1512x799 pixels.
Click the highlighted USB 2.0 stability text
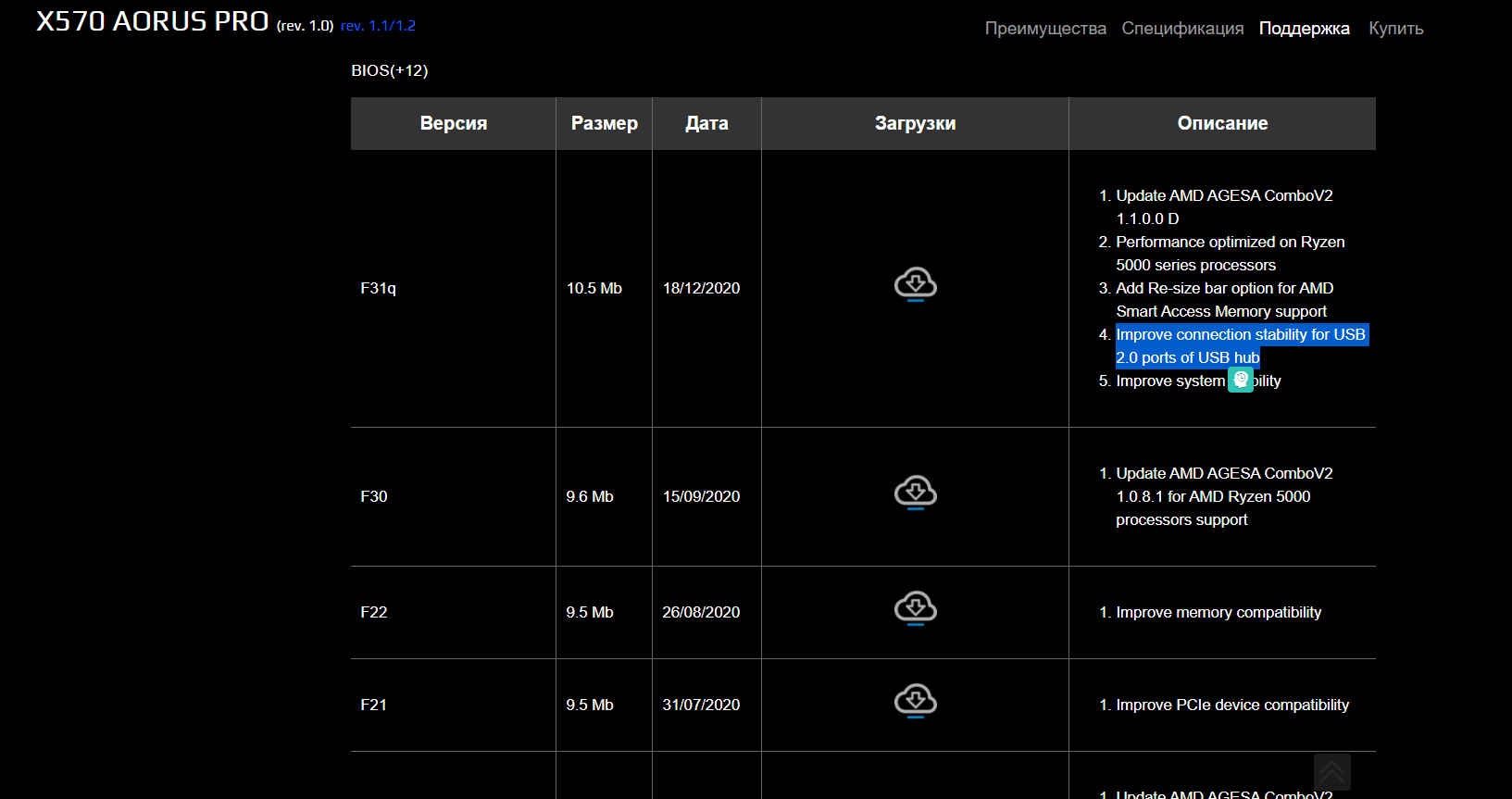tap(1242, 346)
